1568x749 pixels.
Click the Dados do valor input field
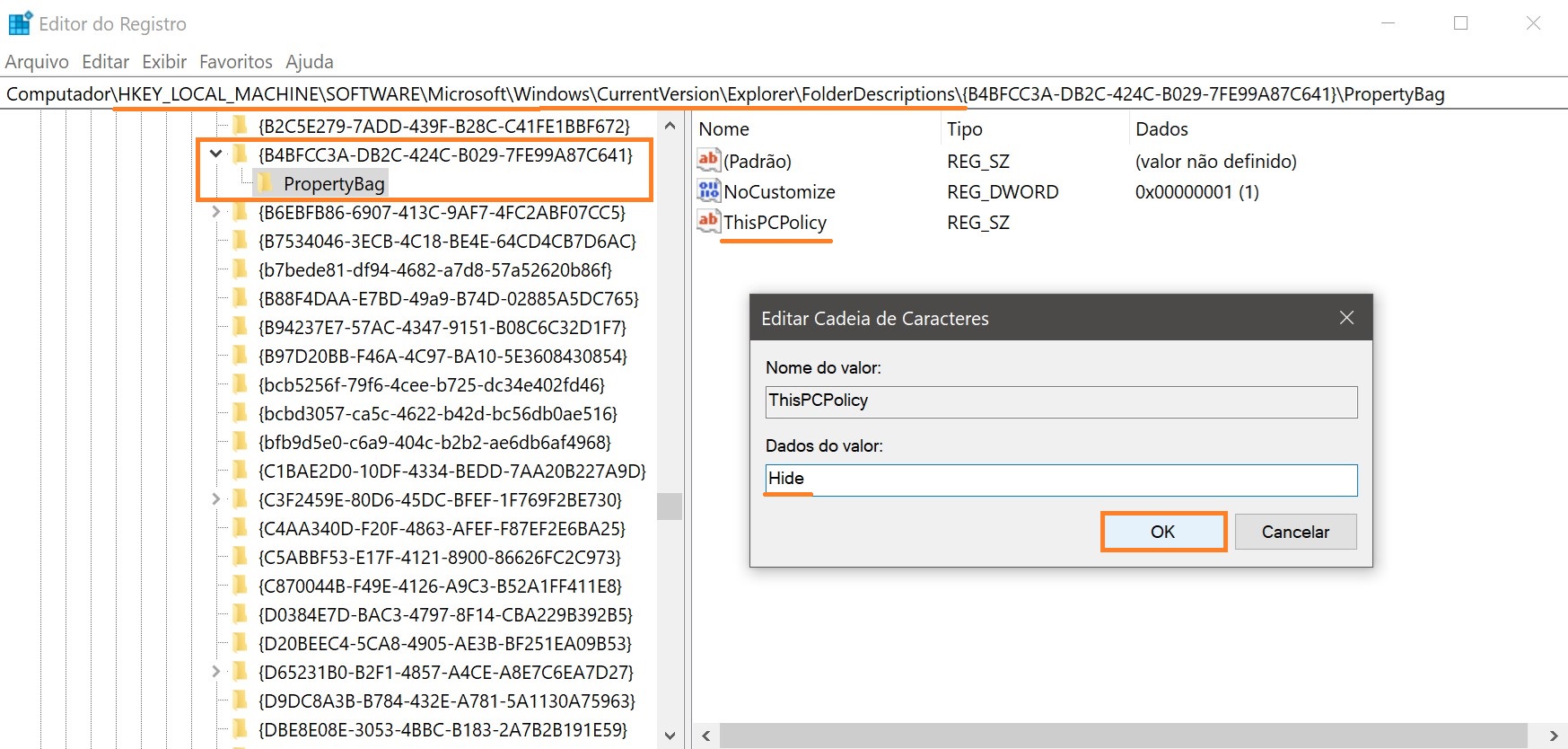coord(1061,480)
